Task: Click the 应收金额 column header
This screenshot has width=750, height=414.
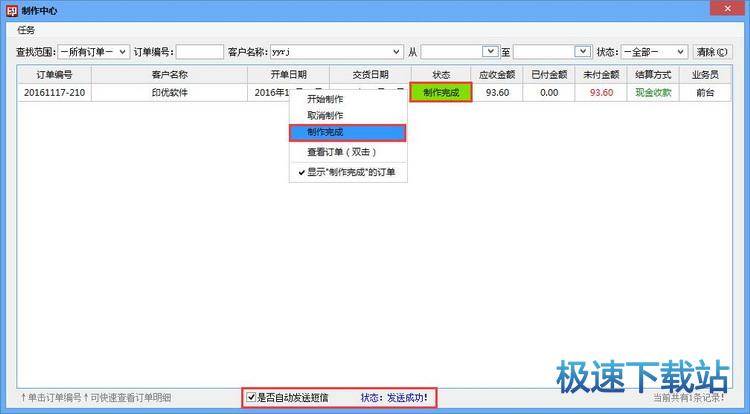Action: coord(497,75)
